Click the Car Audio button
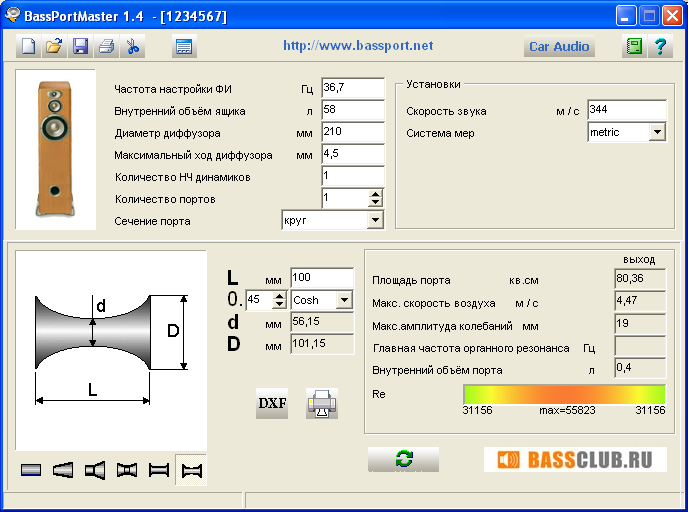This screenshot has width=688, height=512. [x=559, y=47]
